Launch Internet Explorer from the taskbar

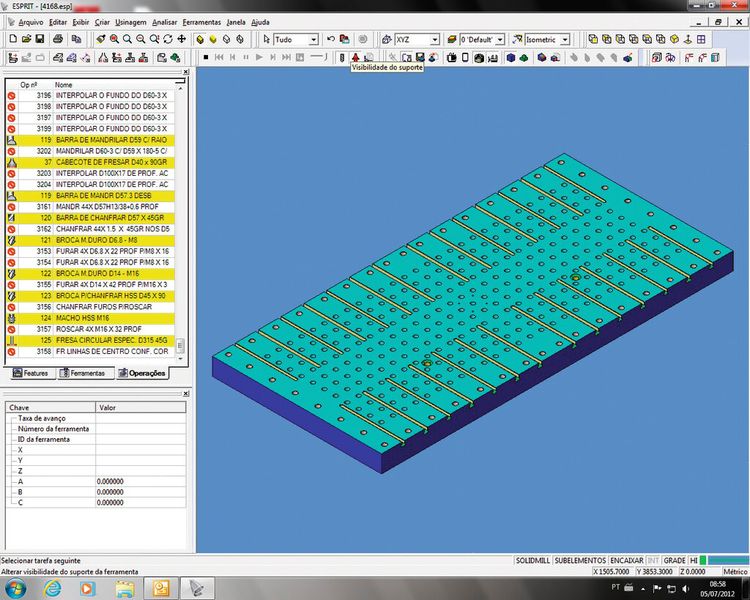click(x=52, y=588)
